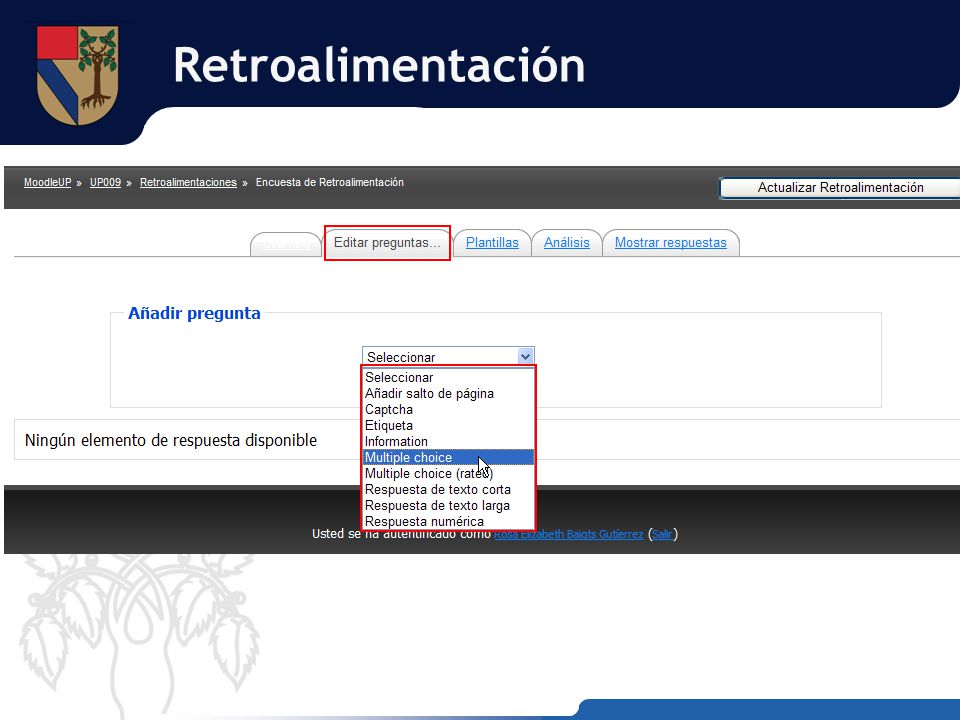Open Rosa Elizabeth Baigts Gutierrez profile link
This screenshot has width=960, height=720.
[x=569, y=534]
